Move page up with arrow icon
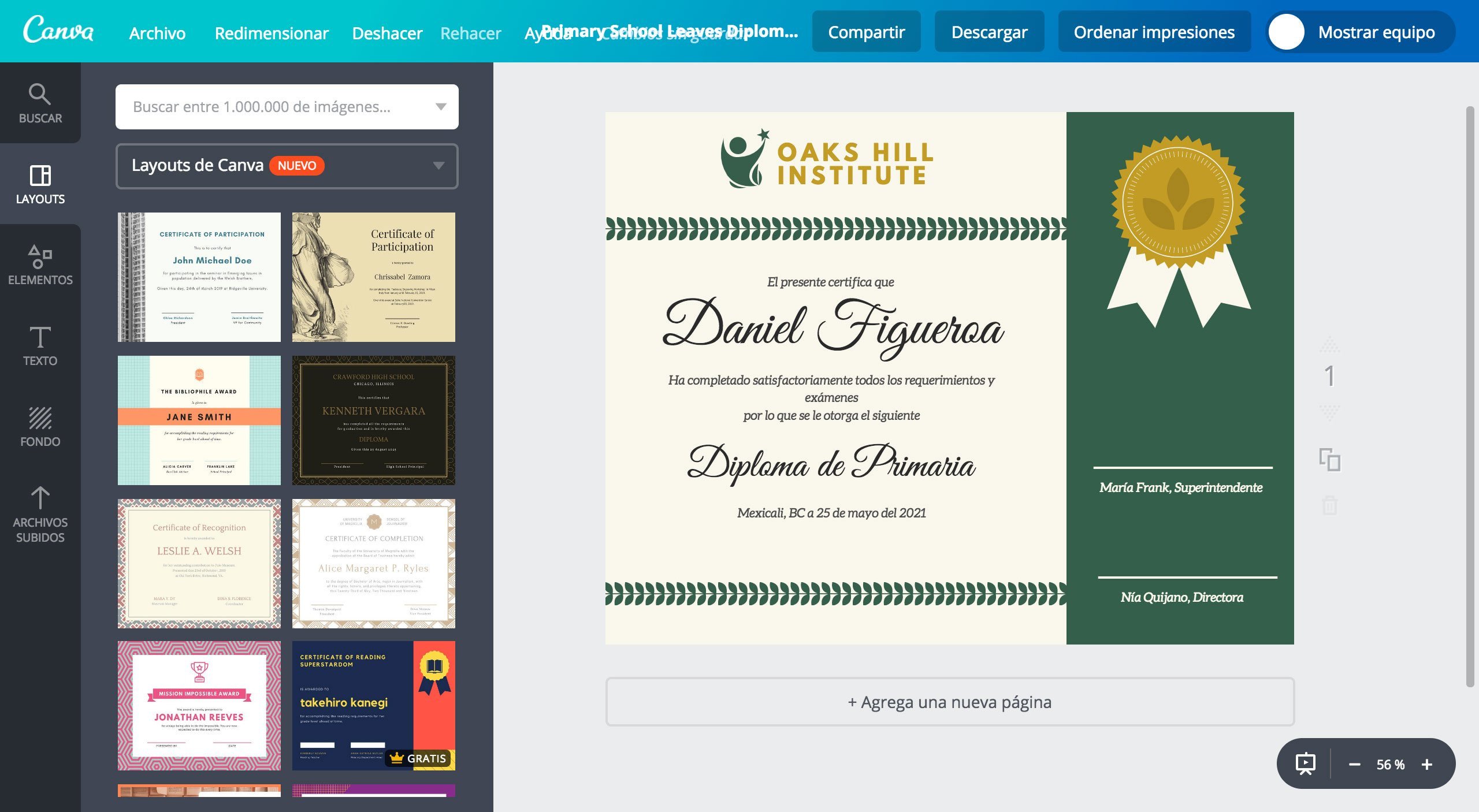The height and width of the screenshot is (812, 1479). coord(1329,345)
